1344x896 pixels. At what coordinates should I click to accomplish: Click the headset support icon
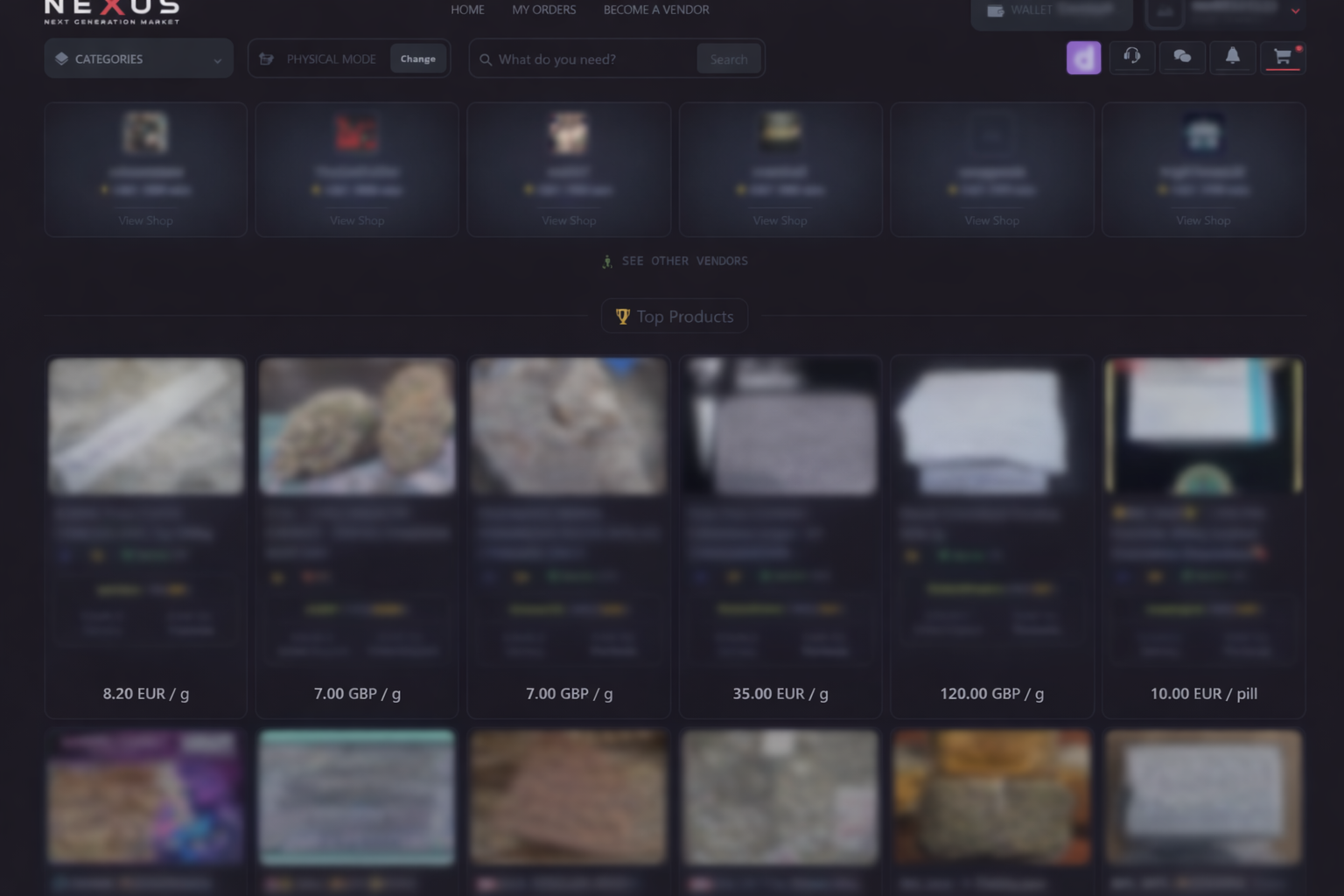point(1131,58)
